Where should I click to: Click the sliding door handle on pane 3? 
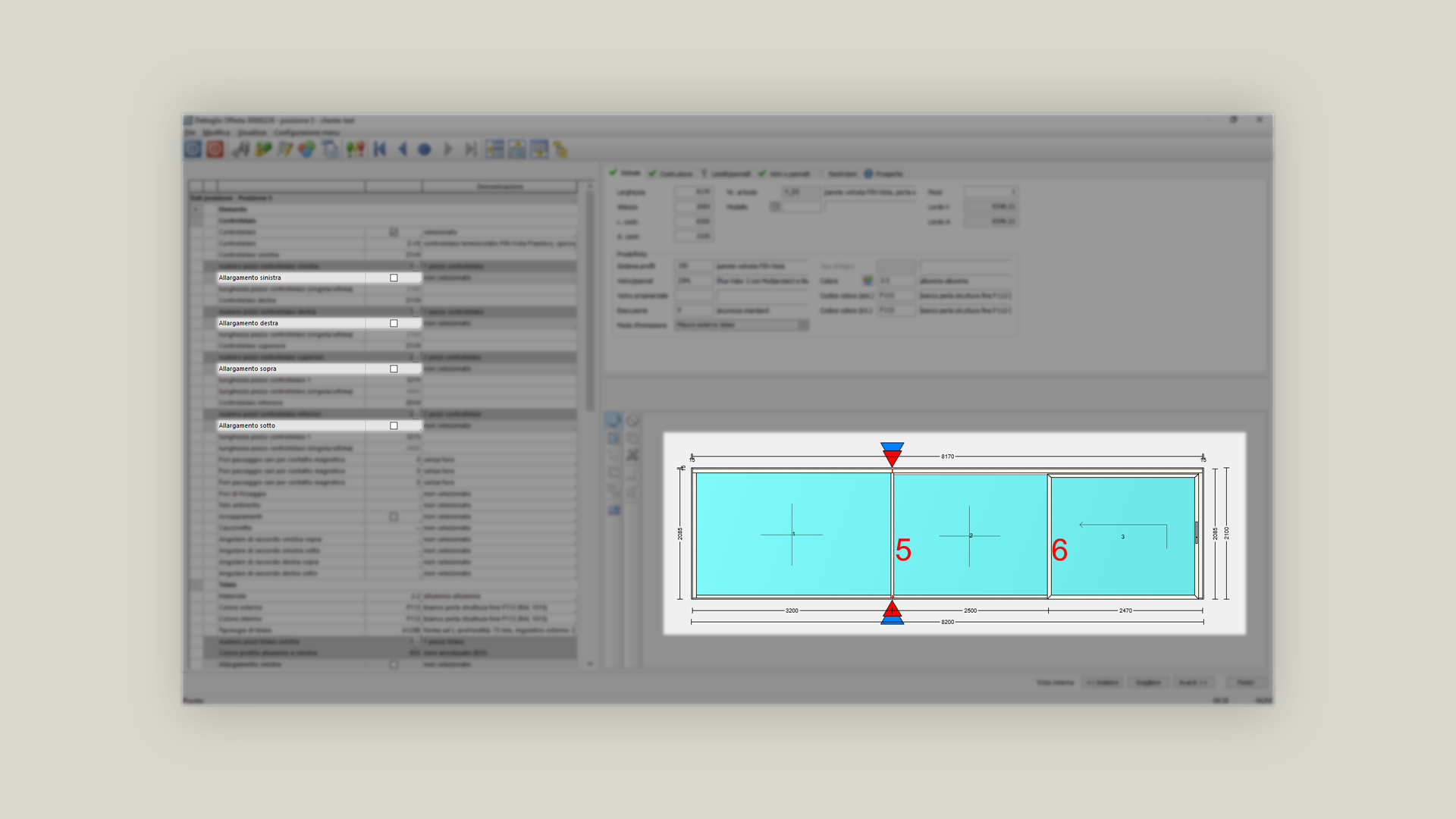(x=1197, y=532)
